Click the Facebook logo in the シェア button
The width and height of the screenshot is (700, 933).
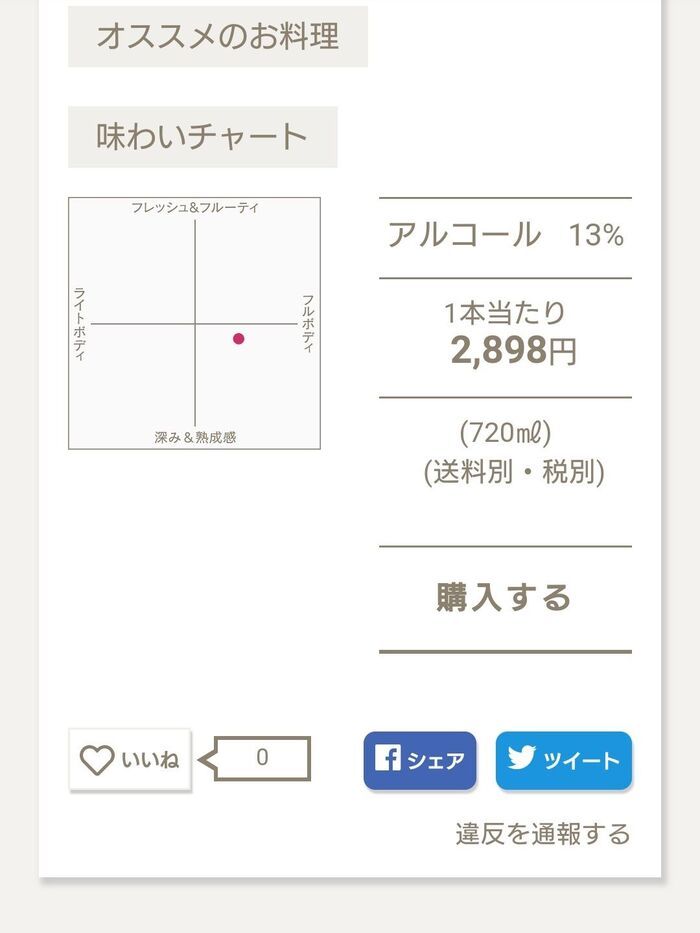pos(387,759)
